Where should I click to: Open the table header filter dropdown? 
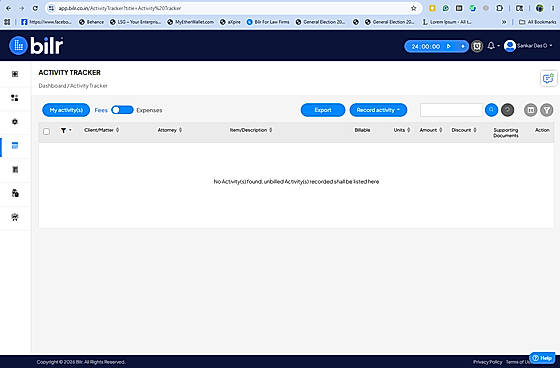(x=66, y=130)
